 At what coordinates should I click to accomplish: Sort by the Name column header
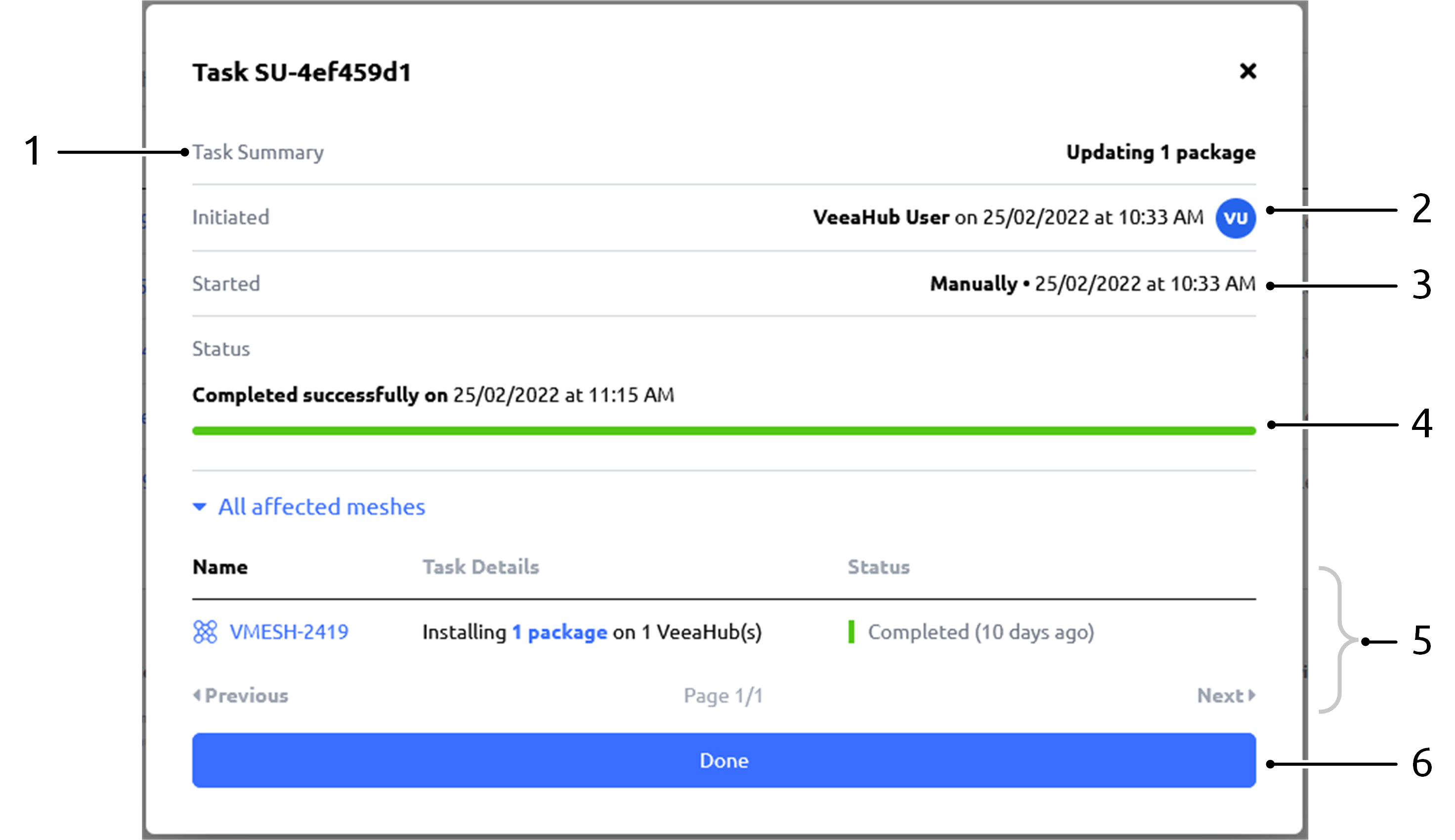[x=220, y=567]
